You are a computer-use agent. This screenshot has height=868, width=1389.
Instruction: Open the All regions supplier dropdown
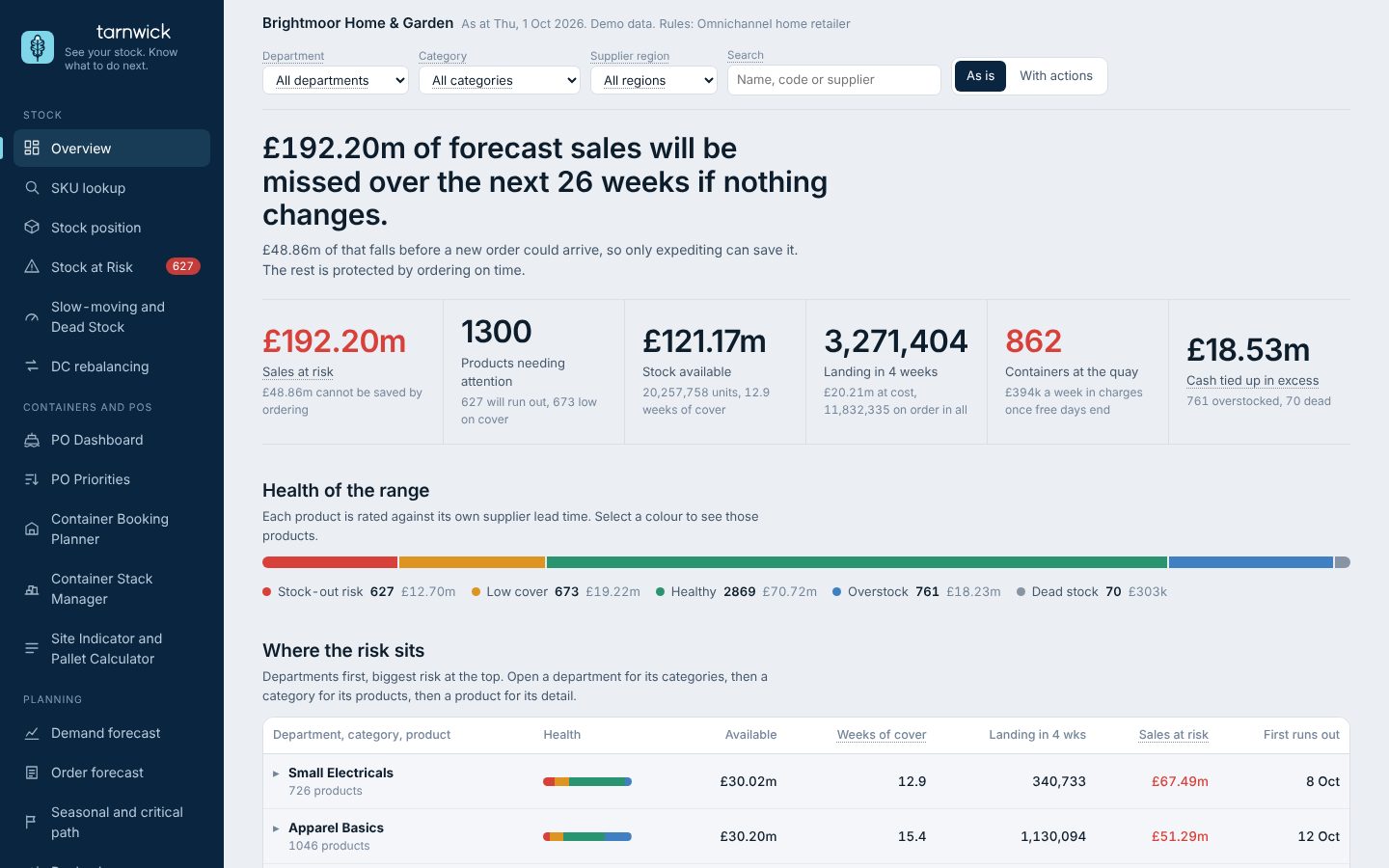click(654, 80)
